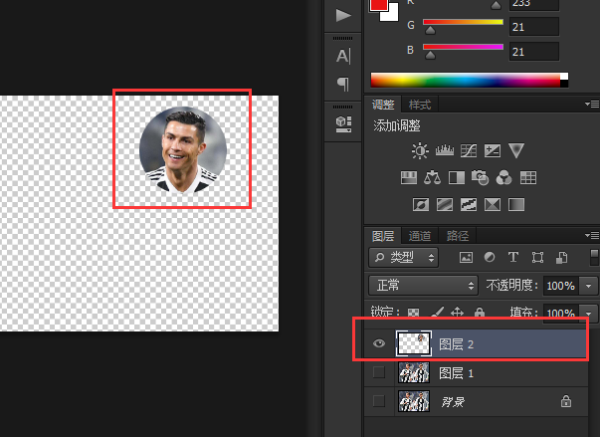The width and height of the screenshot is (600, 437).
Task: Click the Lock all layer button
Action: pyautogui.click(x=480, y=312)
